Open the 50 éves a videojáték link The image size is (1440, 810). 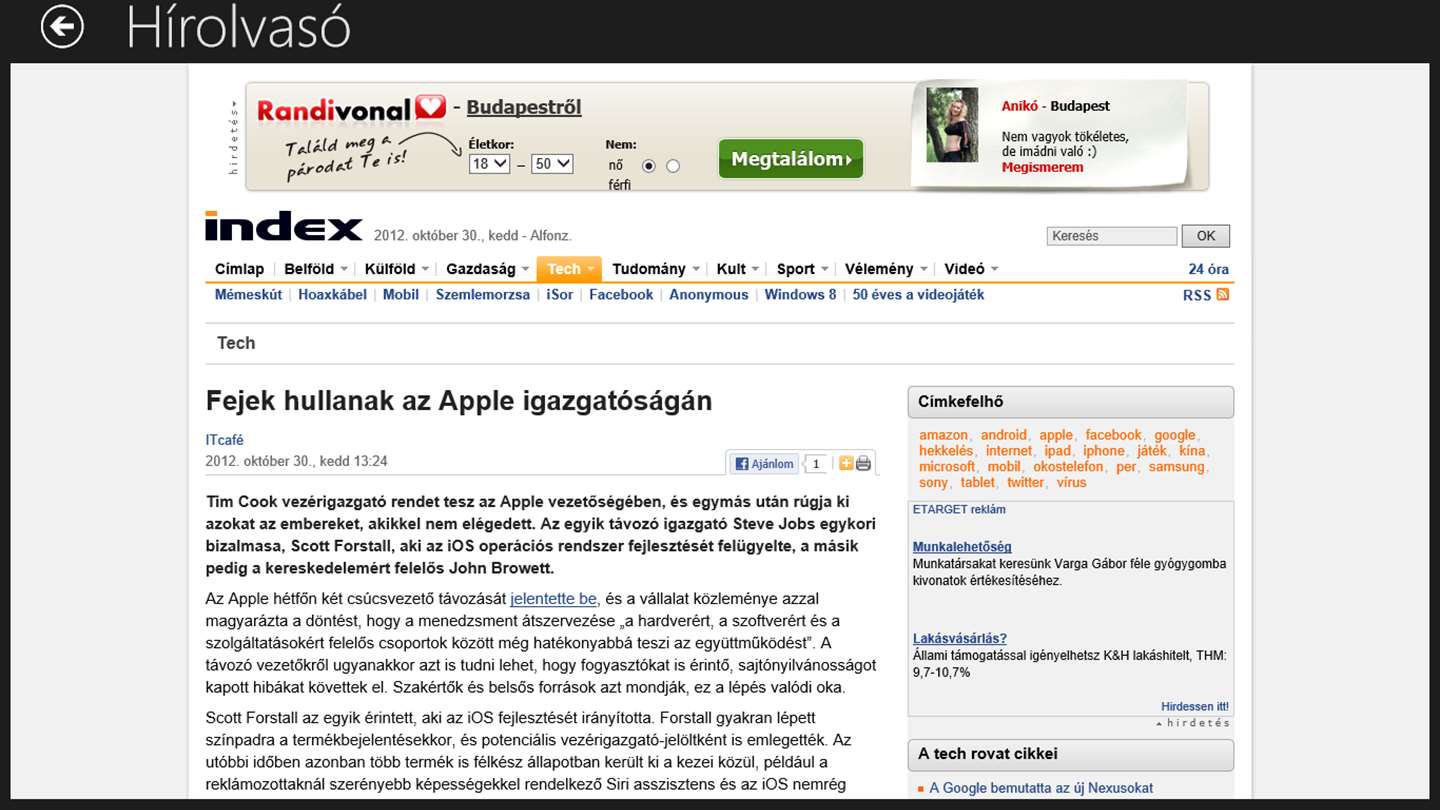[918, 295]
